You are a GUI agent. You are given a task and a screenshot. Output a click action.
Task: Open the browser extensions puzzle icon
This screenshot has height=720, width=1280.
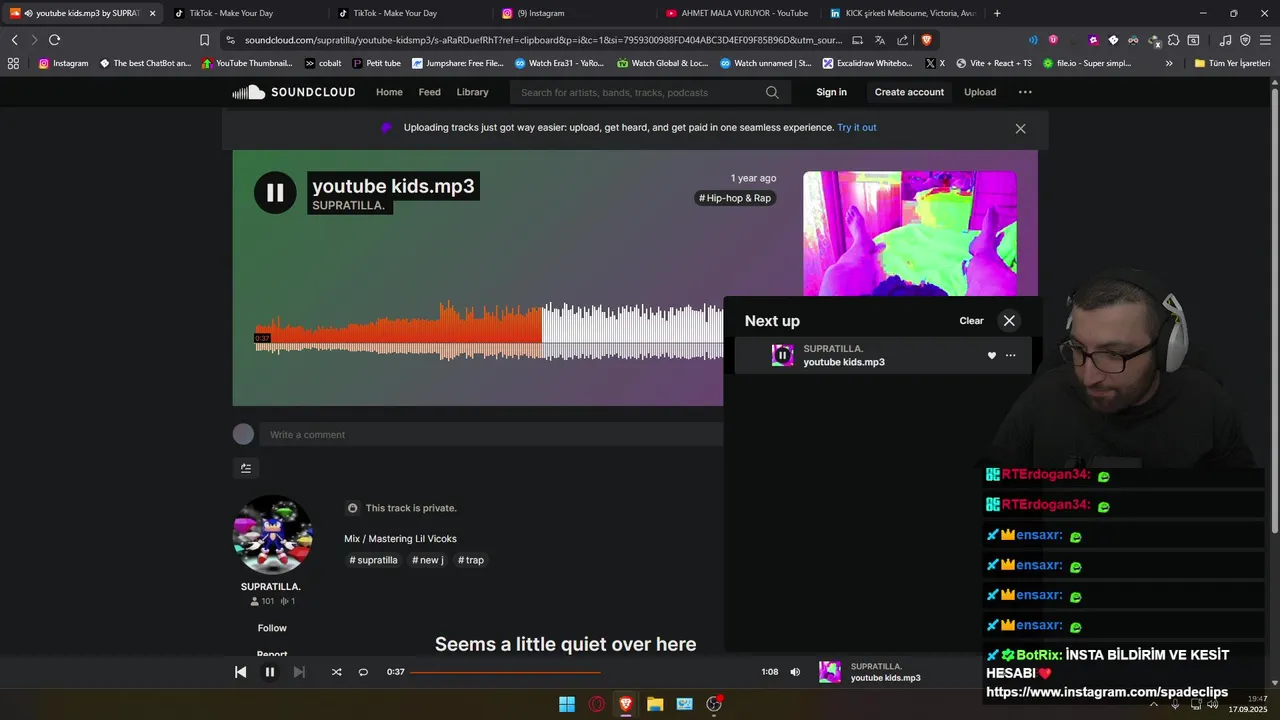pyautogui.click(x=1173, y=40)
